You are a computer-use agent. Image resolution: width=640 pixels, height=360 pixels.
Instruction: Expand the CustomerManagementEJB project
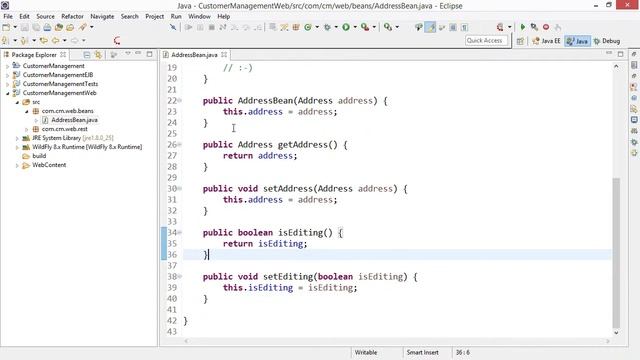7,75
